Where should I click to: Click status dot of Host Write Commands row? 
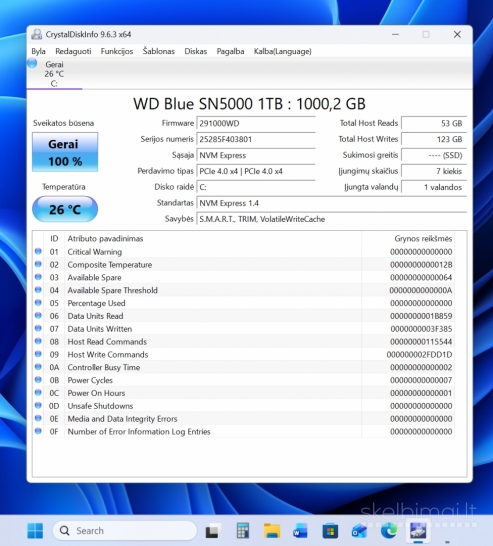tap(38, 354)
